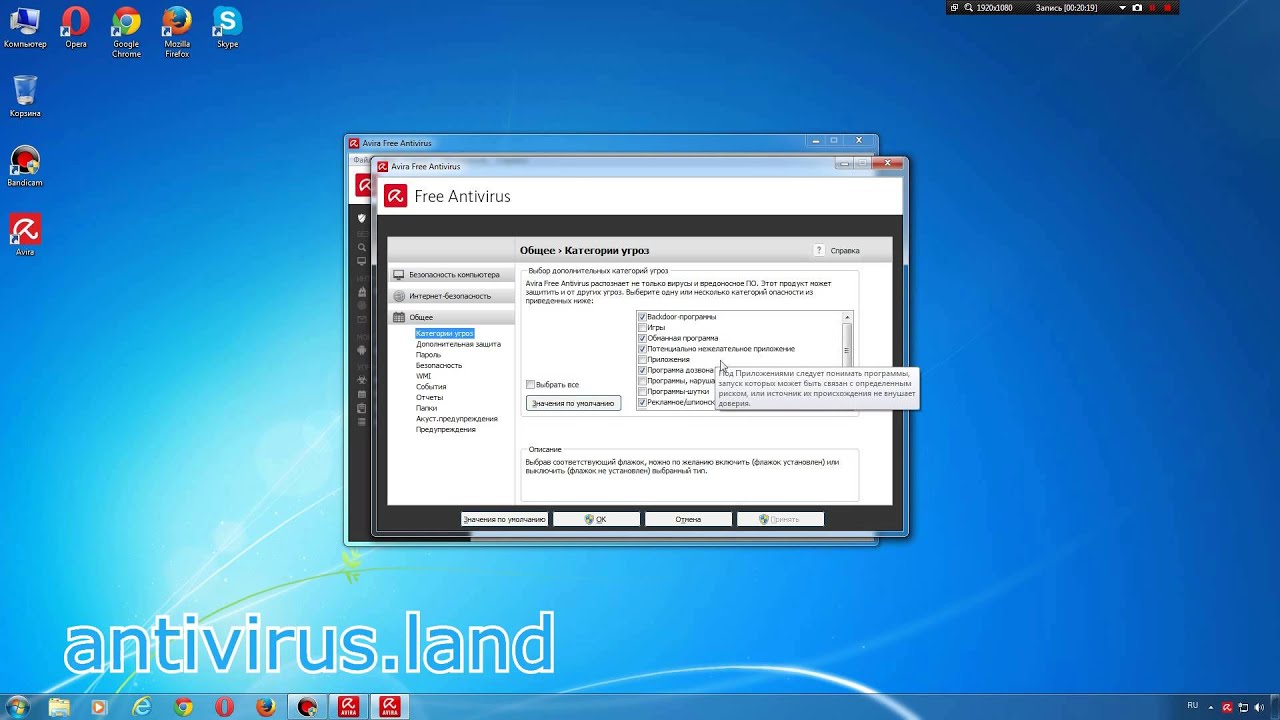Open the Справка help link
The image size is (1280, 720).
tap(845, 251)
